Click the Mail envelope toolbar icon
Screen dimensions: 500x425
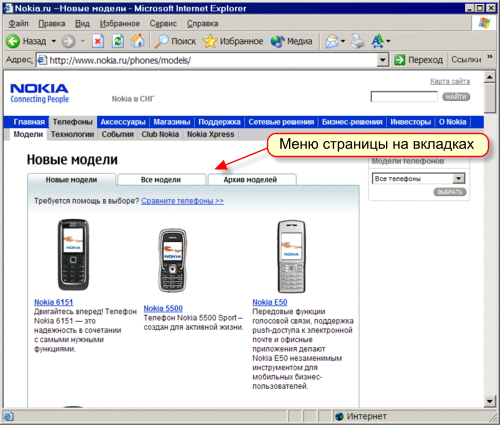pyautogui.click(x=332, y=41)
